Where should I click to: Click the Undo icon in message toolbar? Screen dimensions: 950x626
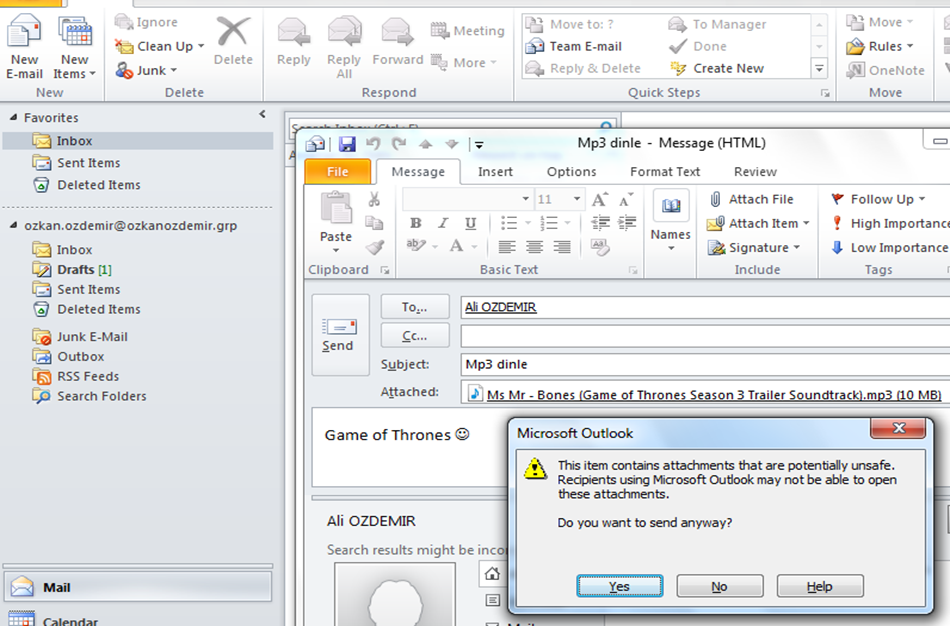[x=373, y=144]
